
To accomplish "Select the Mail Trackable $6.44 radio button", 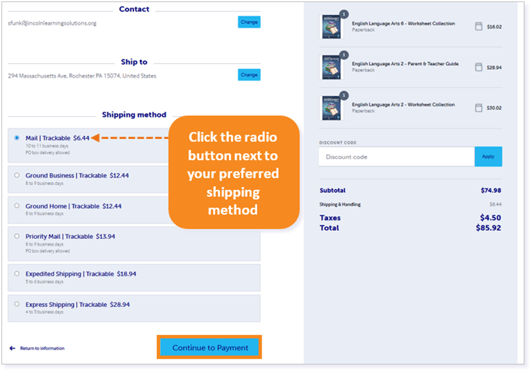I will coord(17,138).
